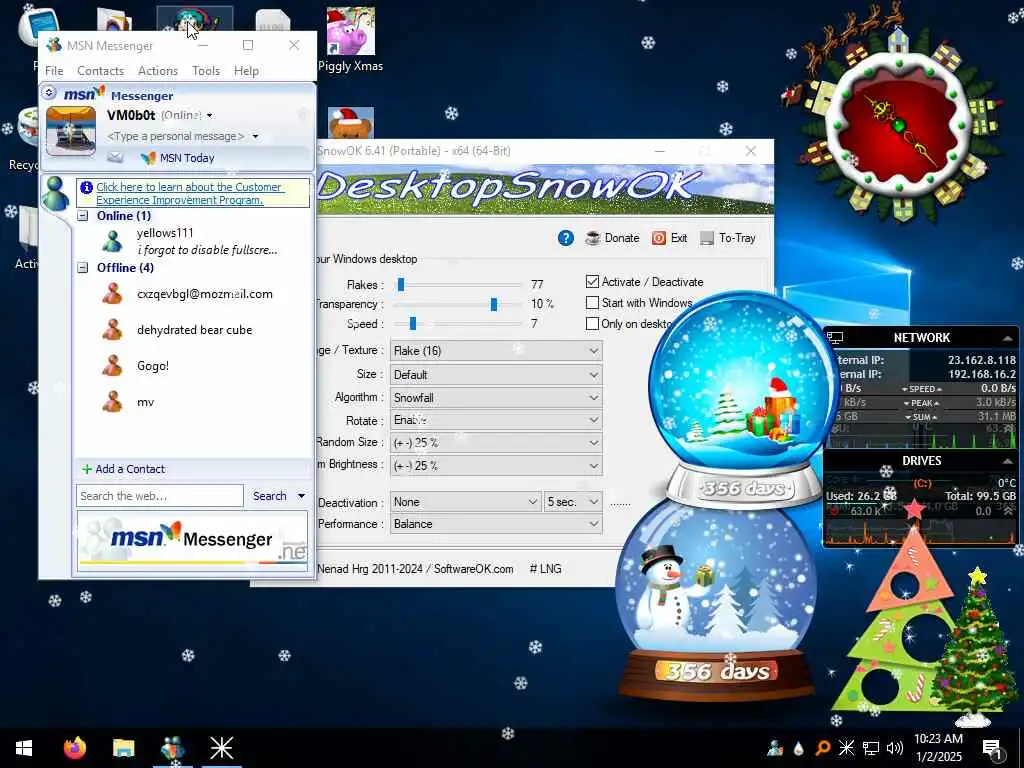Click the Donate coffee cup icon

pyautogui.click(x=592, y=238)
